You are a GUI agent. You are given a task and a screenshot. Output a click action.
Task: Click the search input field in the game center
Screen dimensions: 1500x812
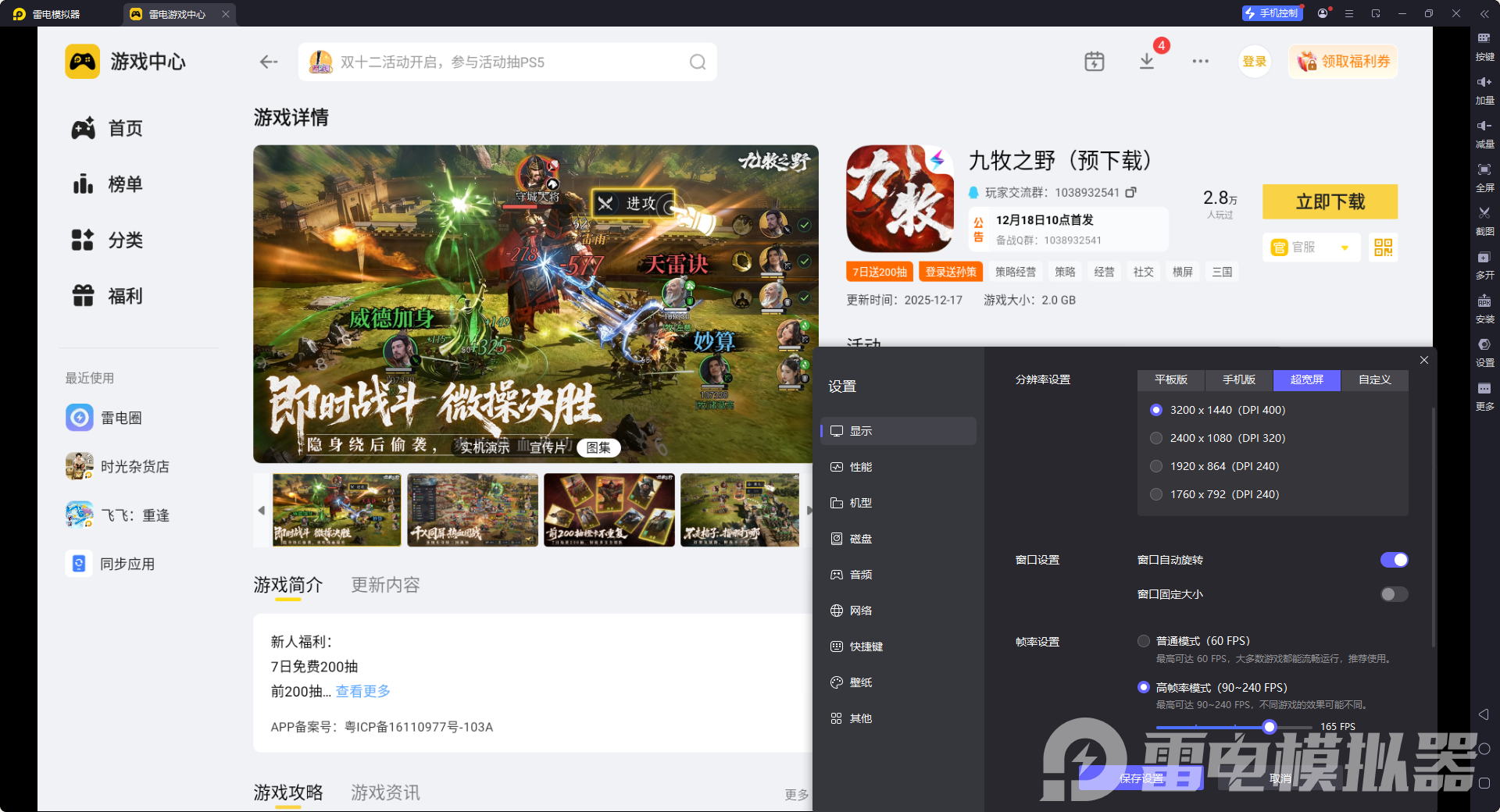point(508,62)
